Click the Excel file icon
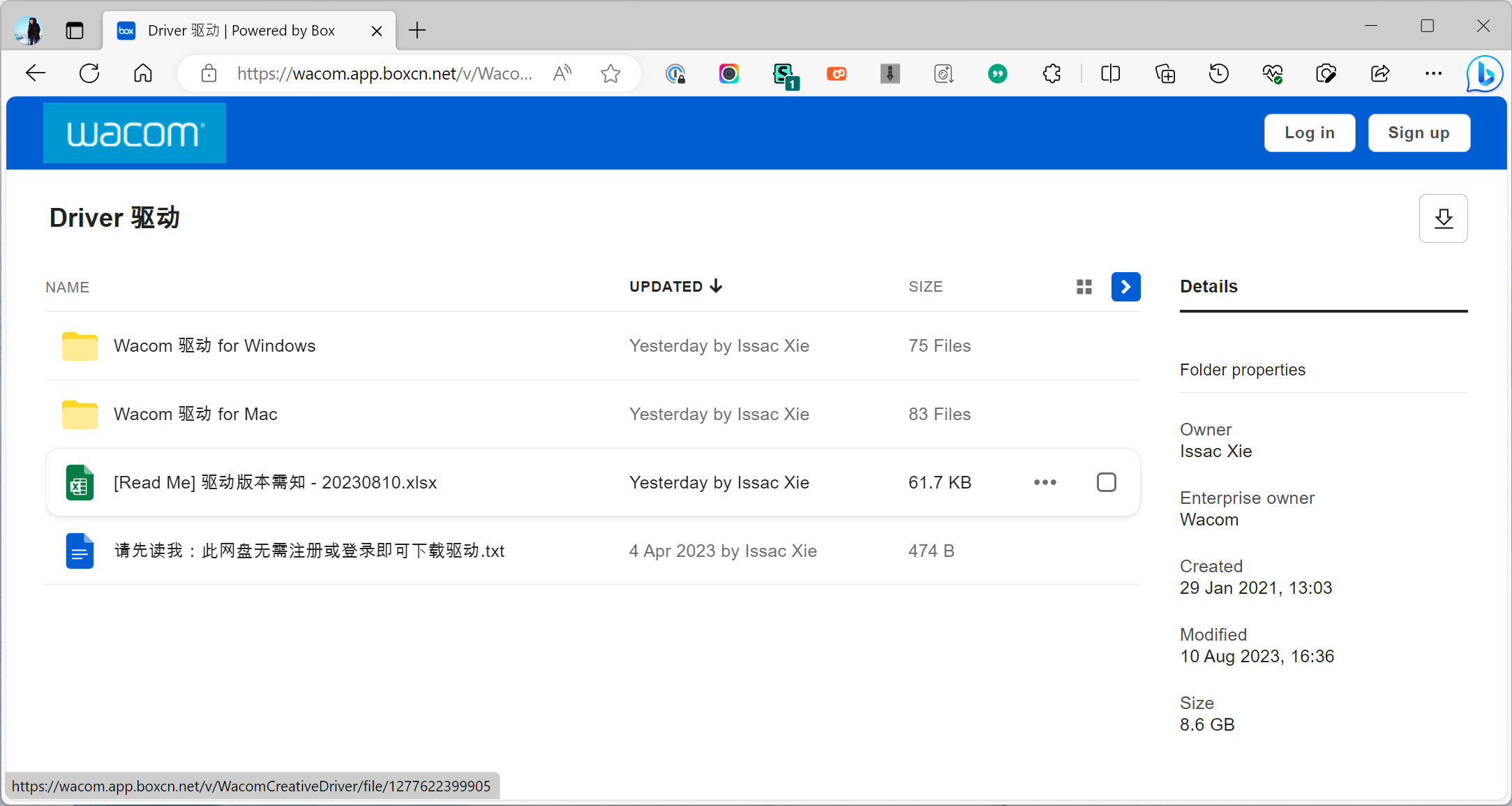 point(80,482)
